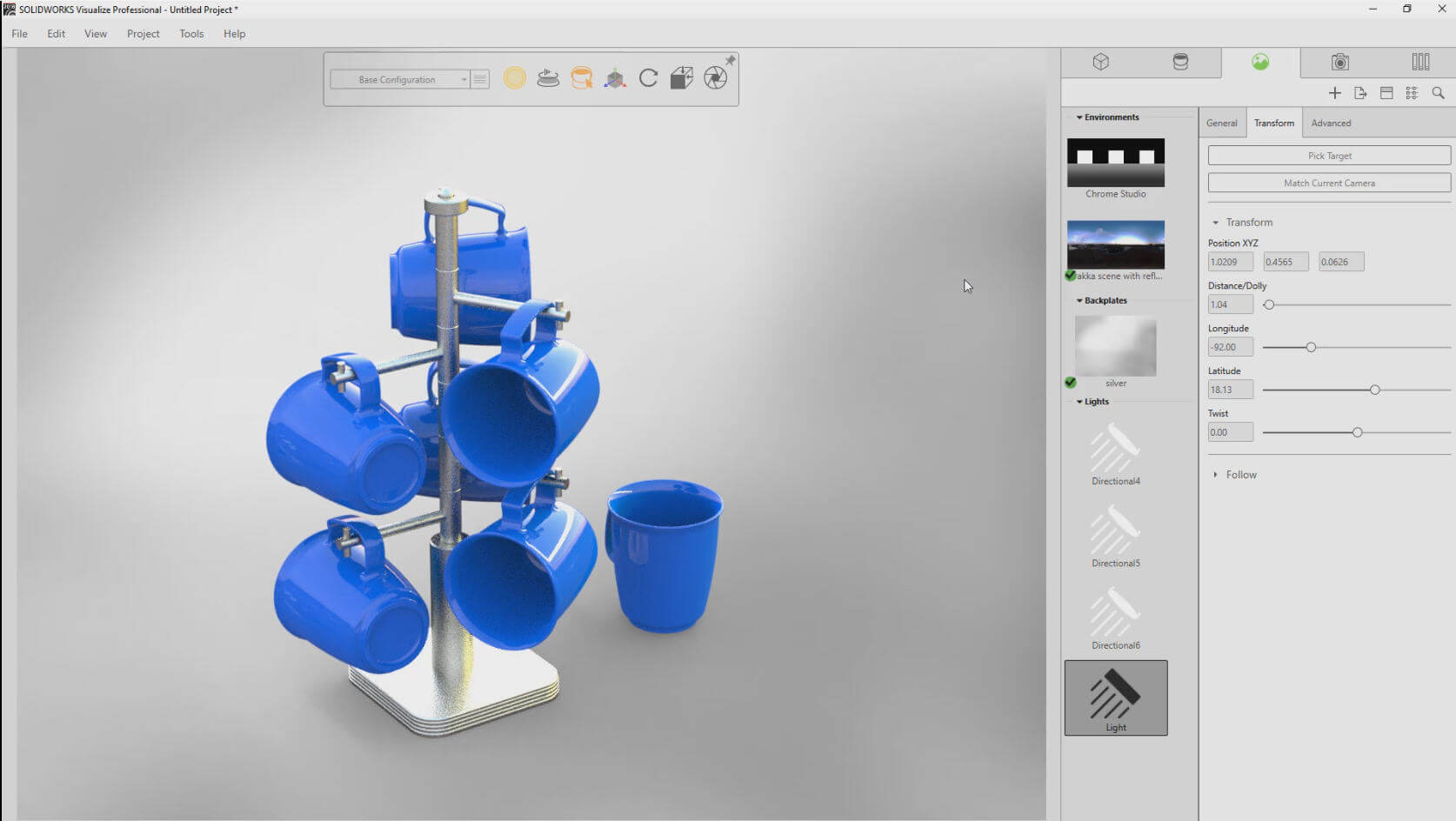This screenshot has height=821, width=1456.
Task: Open the Tools menu
Action: (190, 33)
